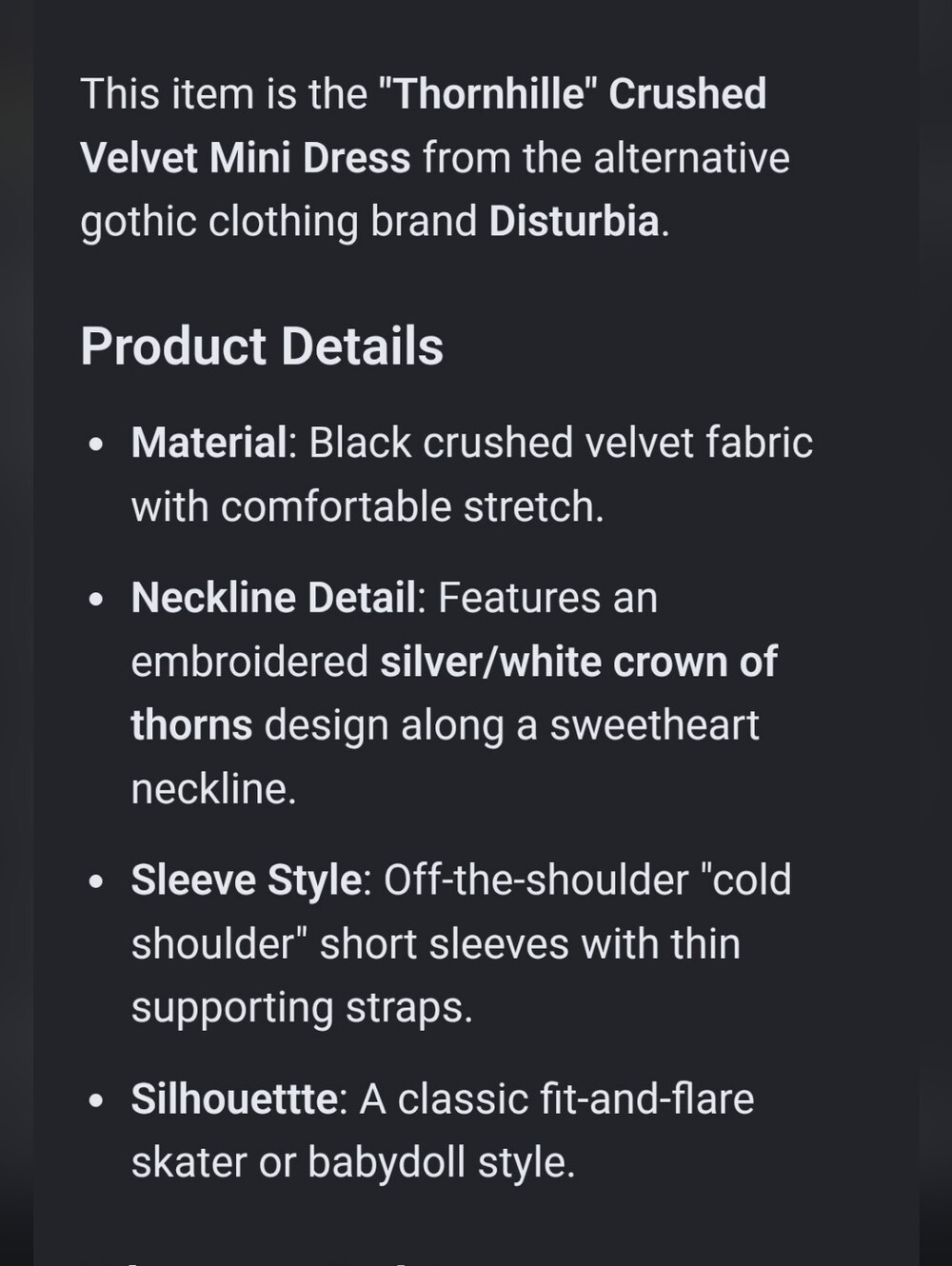Click the bullet point beside Sleeve Style
The width and height of the screenshot is (952, 1266).
pos(95,881)
